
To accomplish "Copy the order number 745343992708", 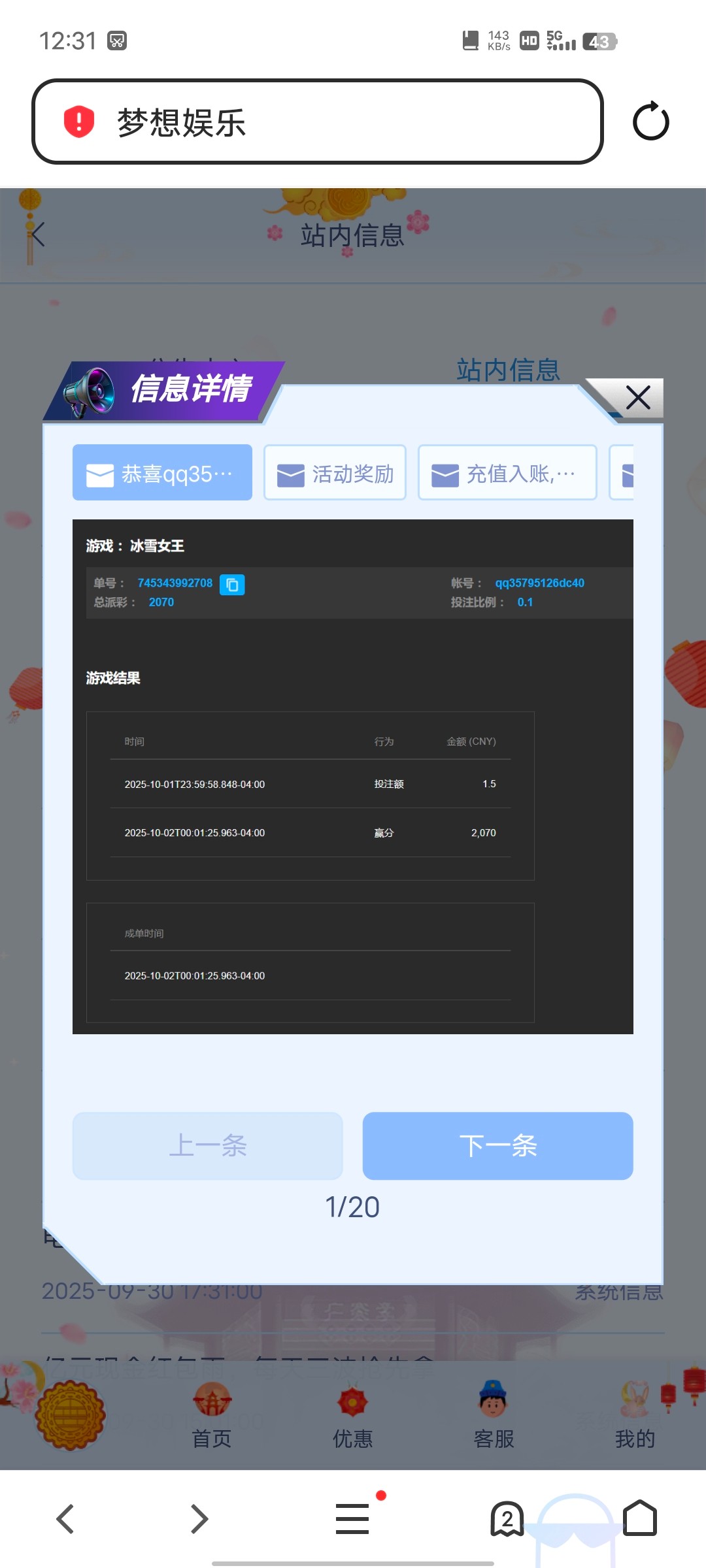I will [x=232, y=584].
